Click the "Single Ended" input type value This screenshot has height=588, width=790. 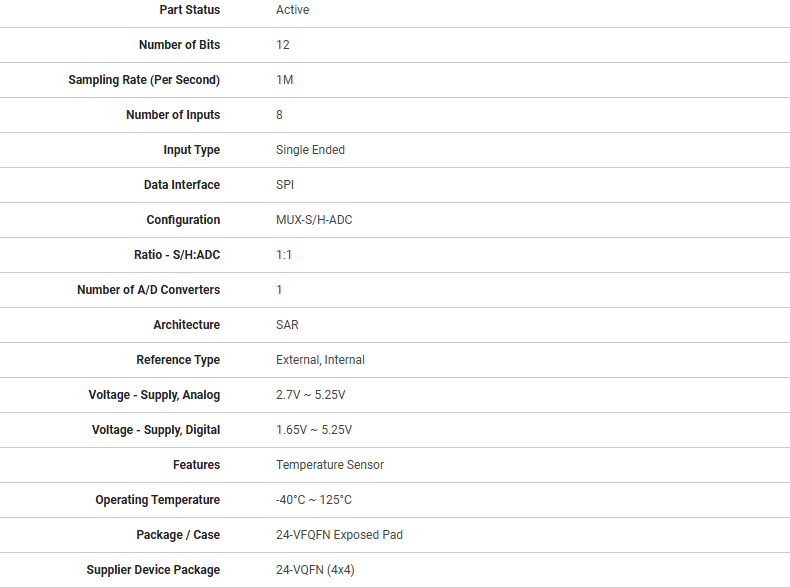310,150
